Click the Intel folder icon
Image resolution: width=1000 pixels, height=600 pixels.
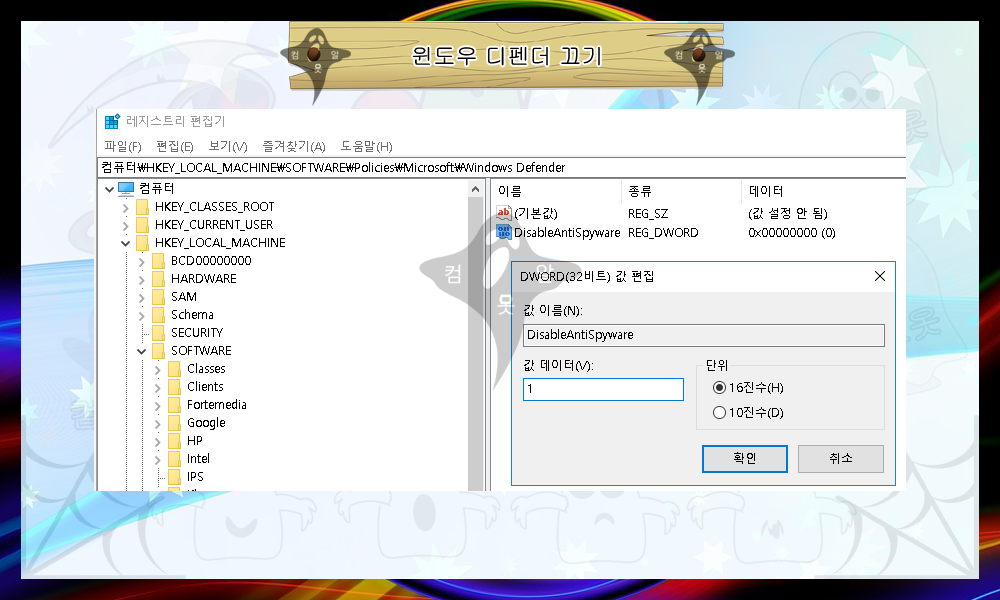pyautogui.click(x=175, y=458)
